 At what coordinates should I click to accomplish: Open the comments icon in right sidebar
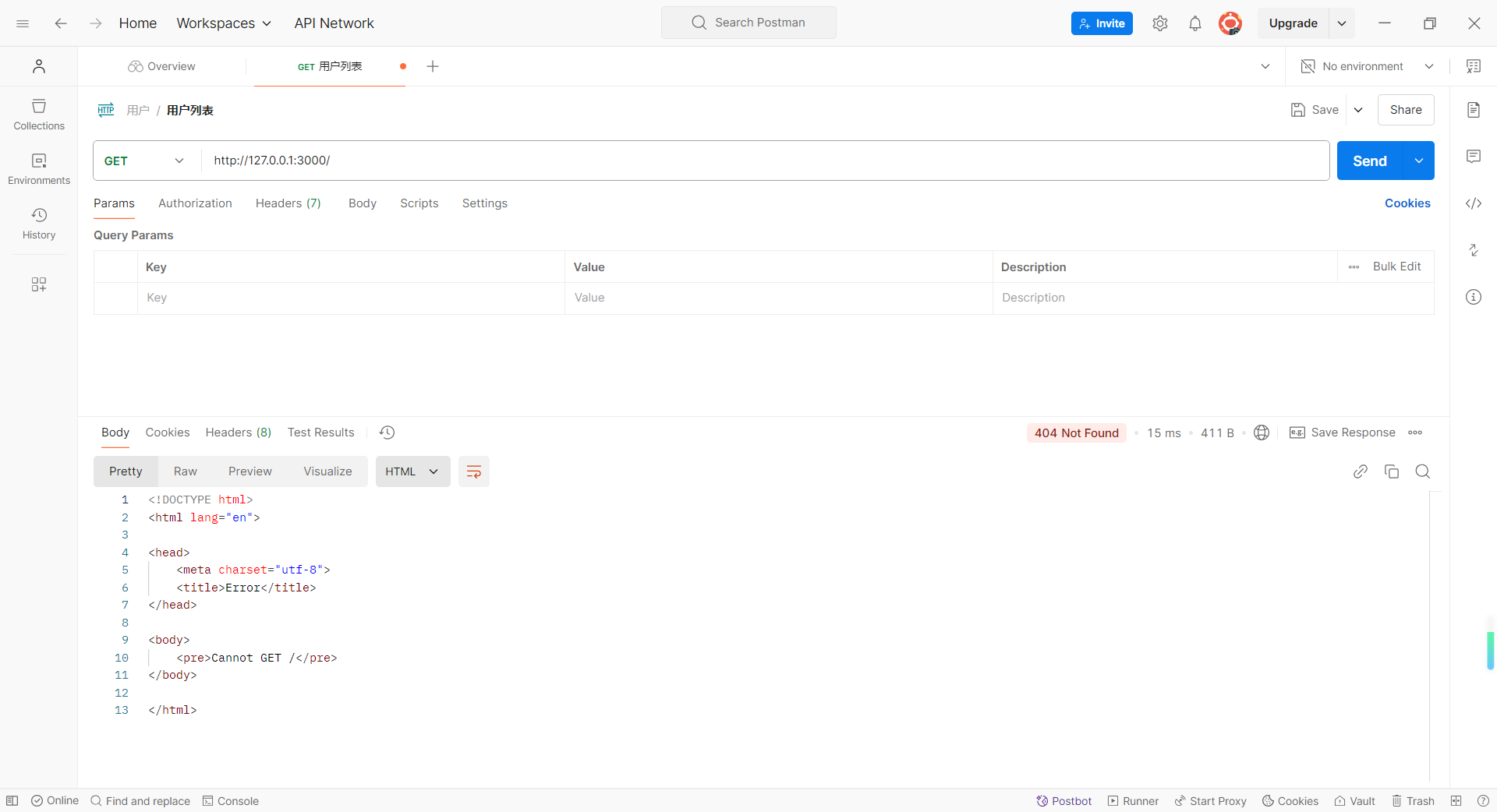1474,157
